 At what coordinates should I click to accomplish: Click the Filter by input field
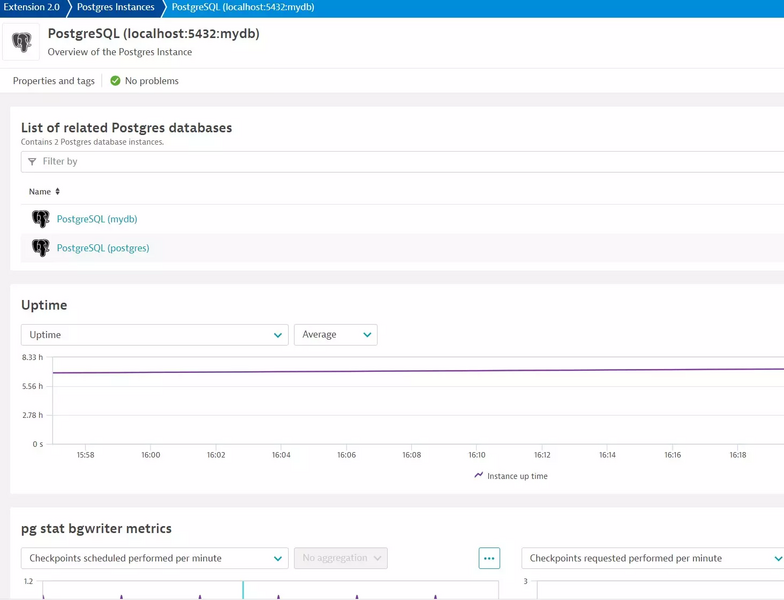tap(400, 162)
